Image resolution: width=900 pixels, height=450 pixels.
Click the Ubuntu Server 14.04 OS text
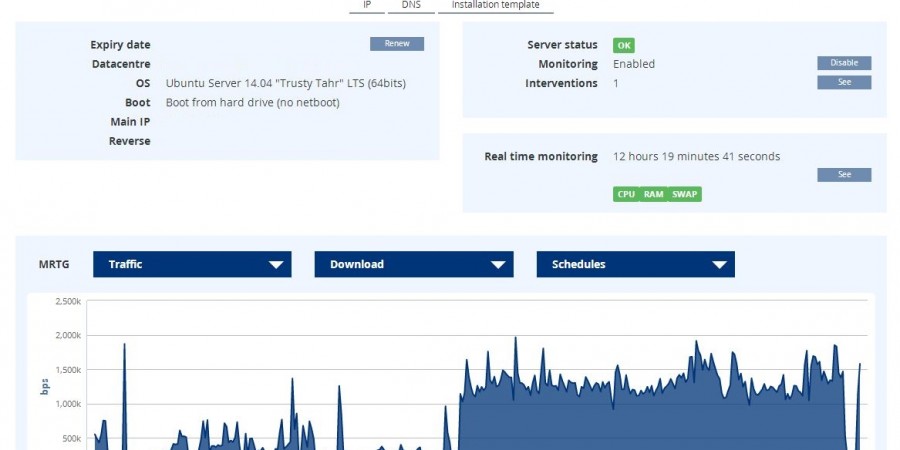click(x=286, y=83)
